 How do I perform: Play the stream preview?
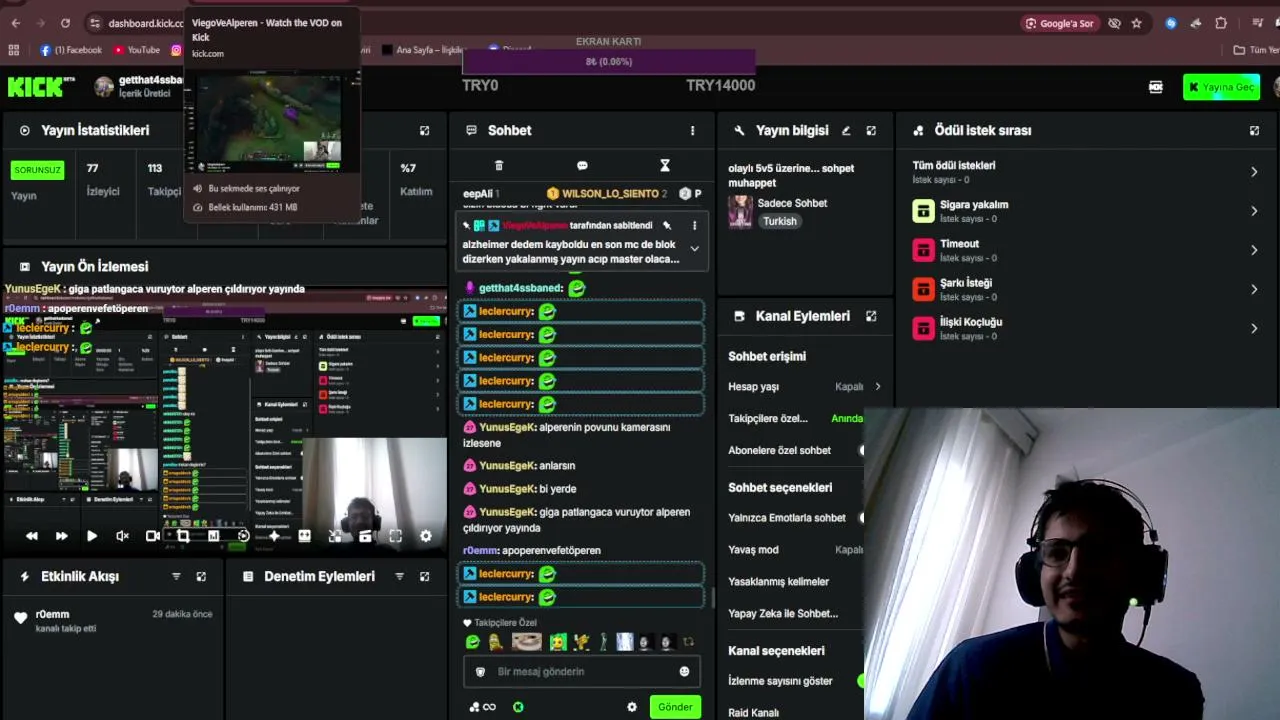92,536
